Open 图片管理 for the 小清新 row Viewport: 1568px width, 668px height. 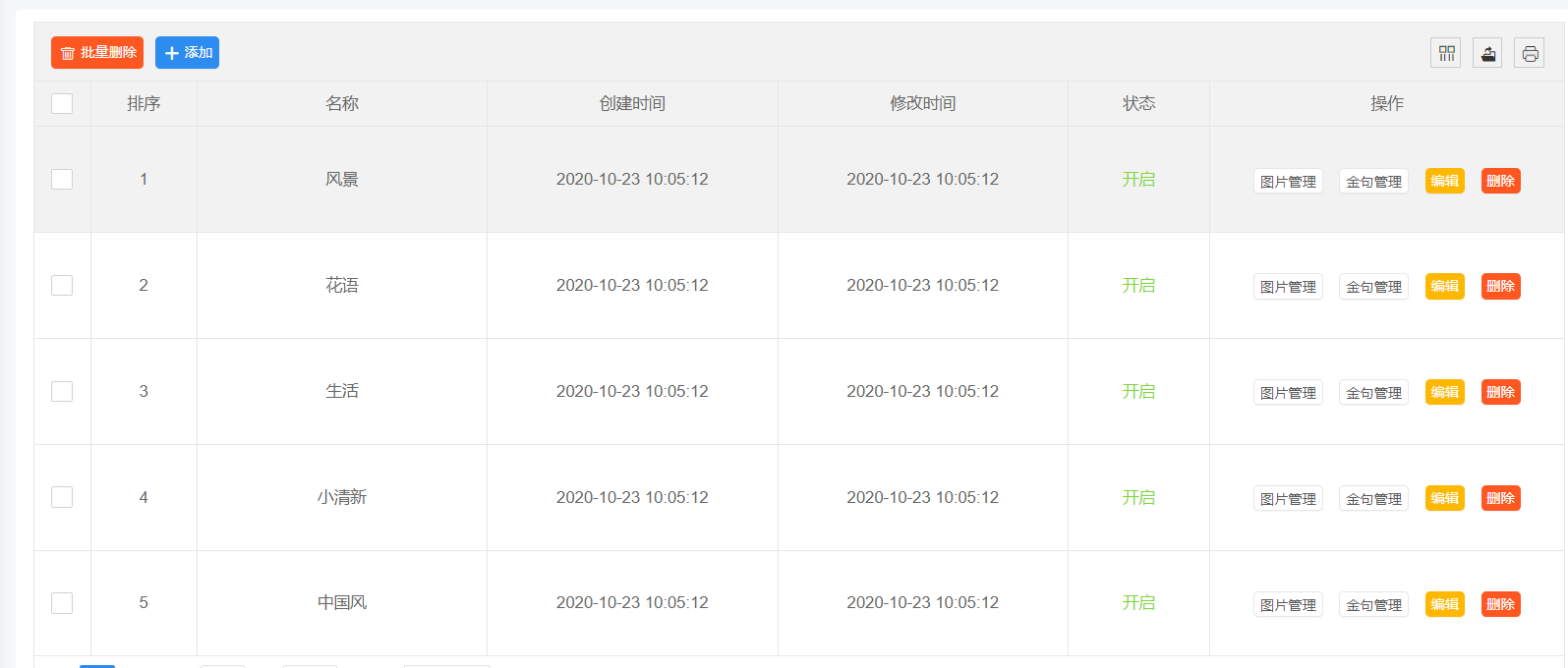1288,499
